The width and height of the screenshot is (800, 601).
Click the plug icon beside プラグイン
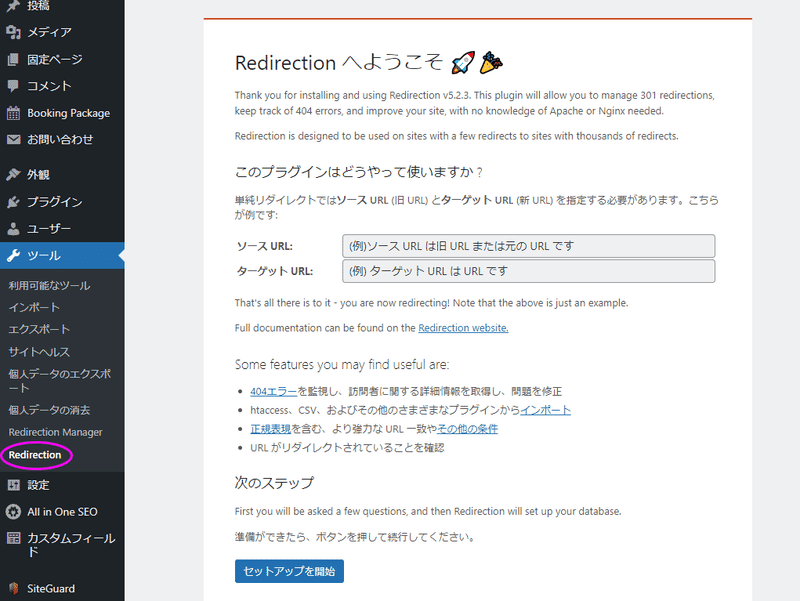coord(14,202)
